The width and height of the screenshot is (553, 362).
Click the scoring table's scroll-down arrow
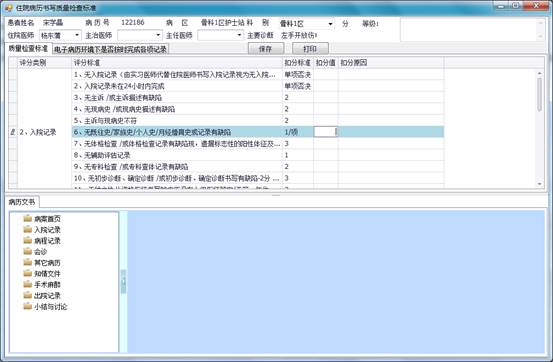(x=539, y=184)
